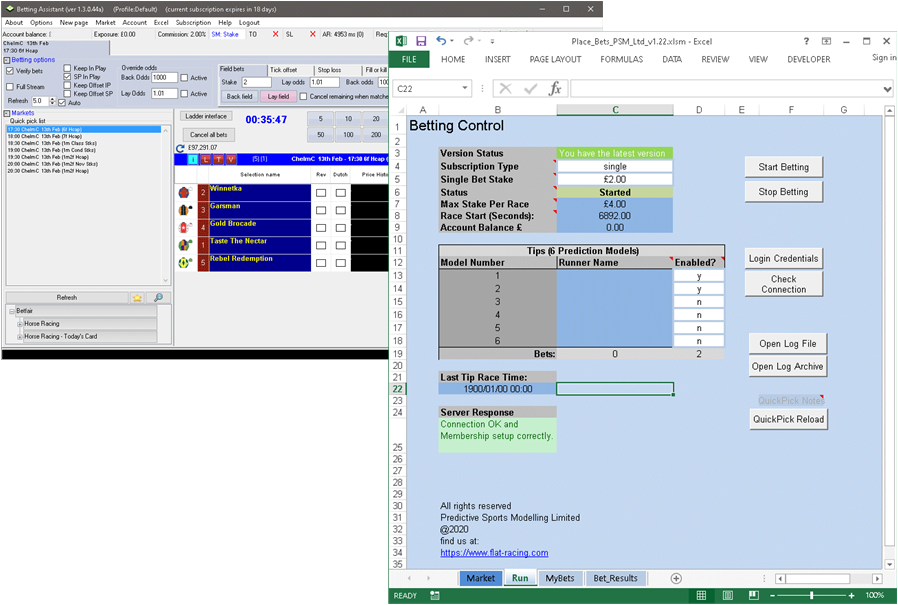This screenshot has height=605, width=898.
Task: Toggle the SP In Play checkbox
Action: pos(68,77)
